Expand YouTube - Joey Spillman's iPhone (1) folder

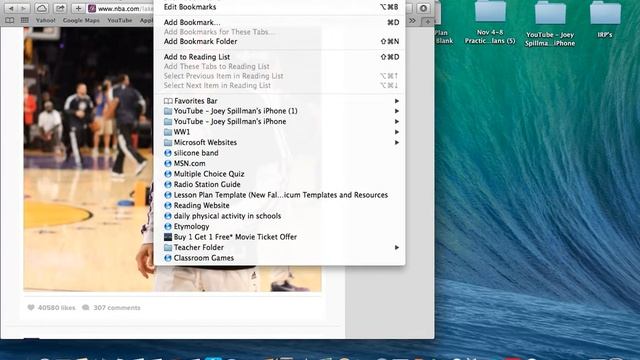[280, 111]
